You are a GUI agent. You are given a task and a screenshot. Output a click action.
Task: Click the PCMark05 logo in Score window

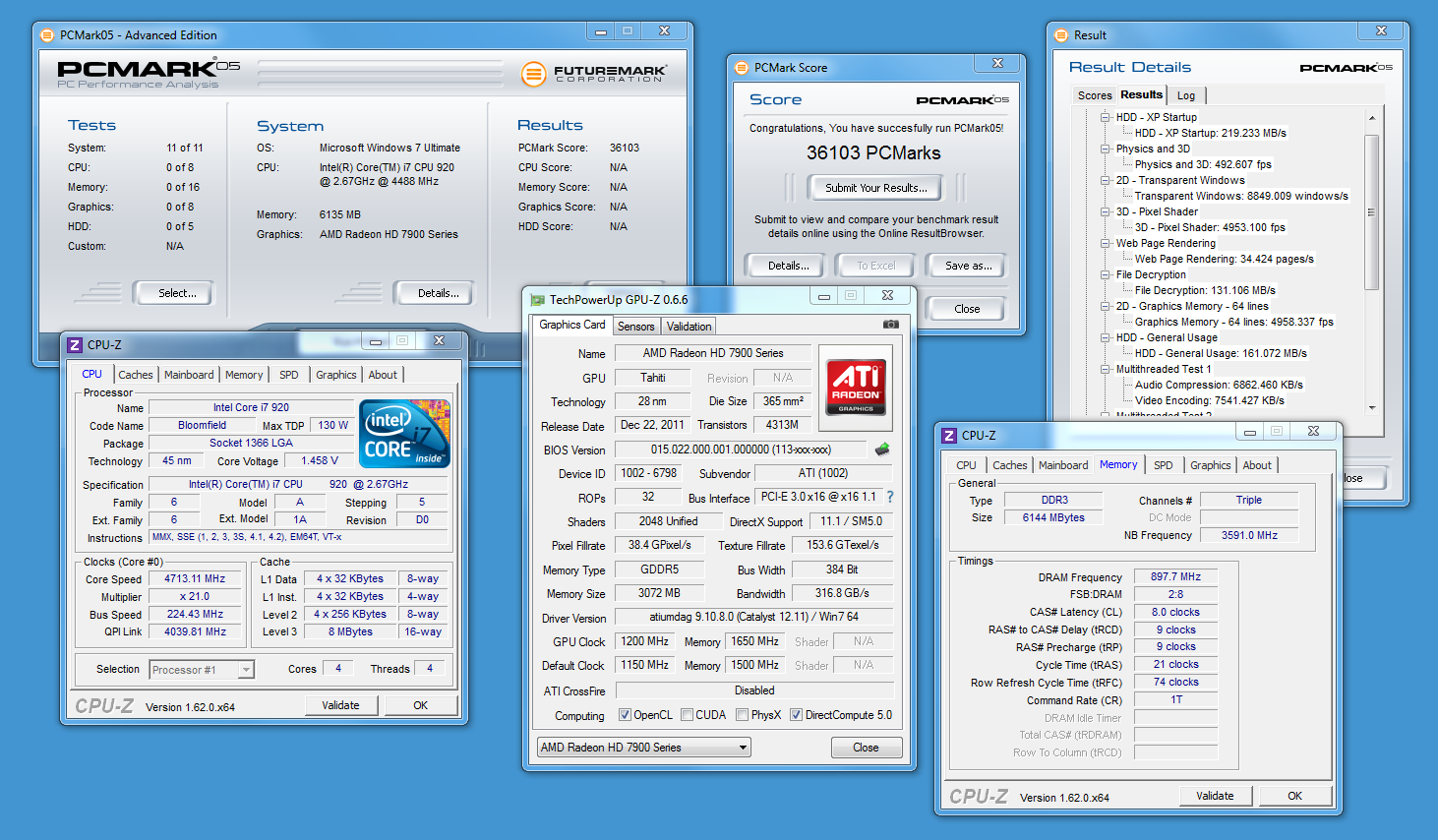963,99
